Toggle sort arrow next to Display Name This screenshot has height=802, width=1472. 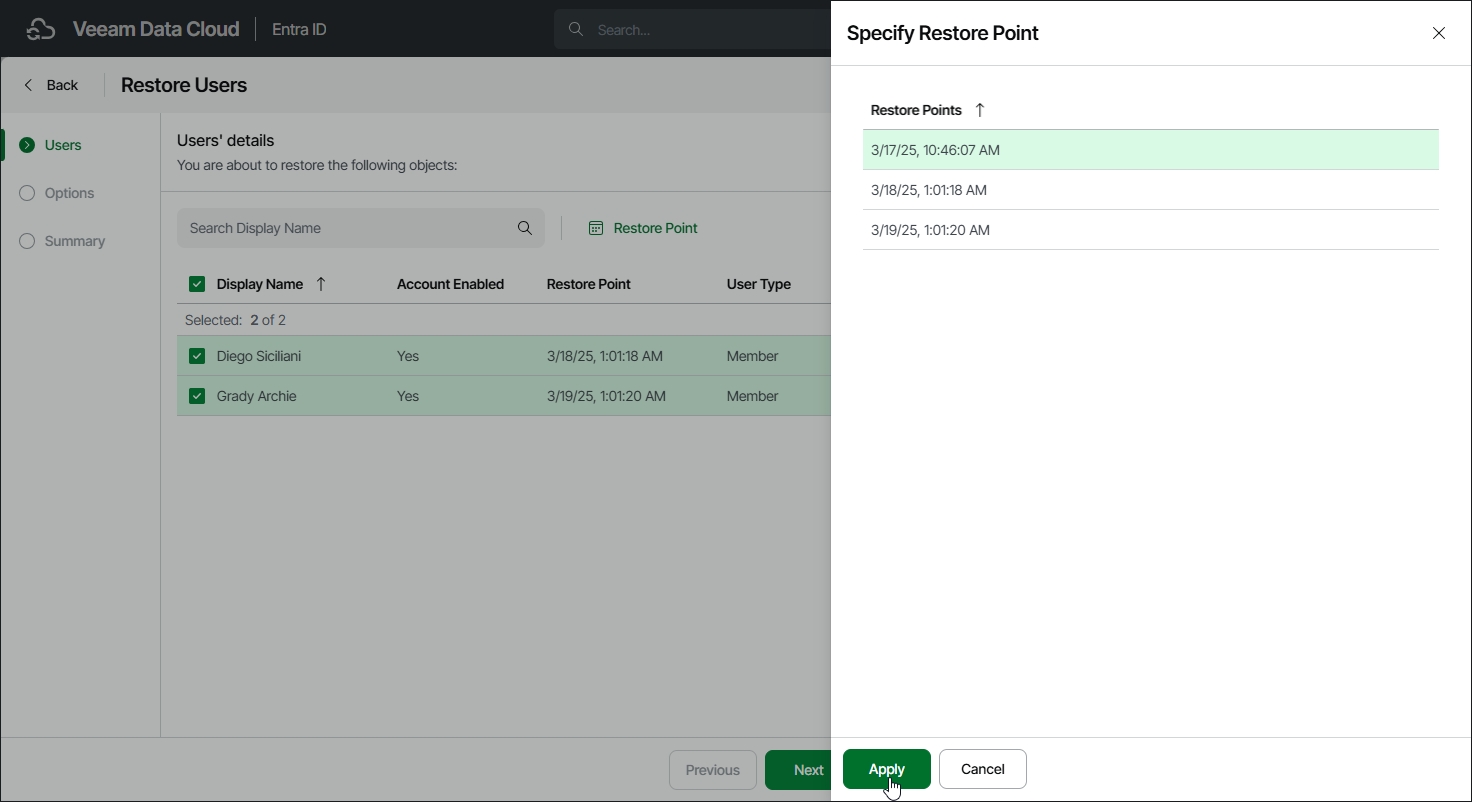click(x=321, y=284)
